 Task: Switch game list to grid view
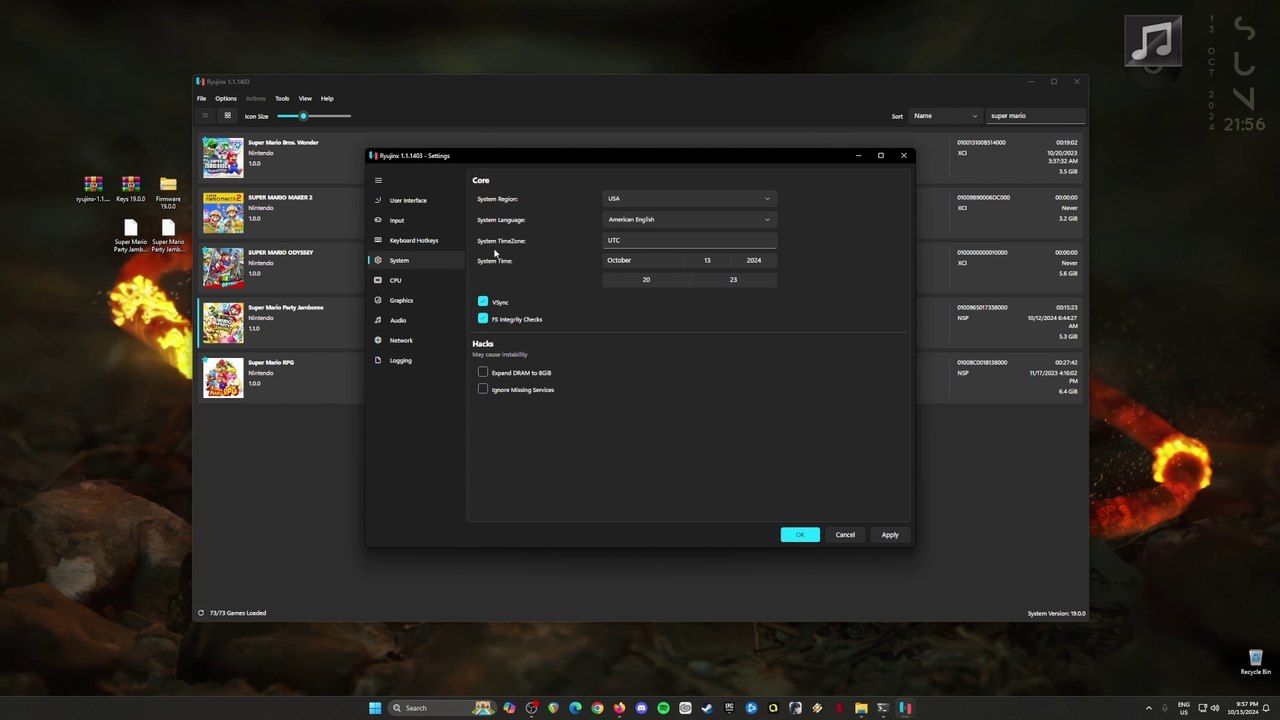pyautogui.click(x=227, y=116)
